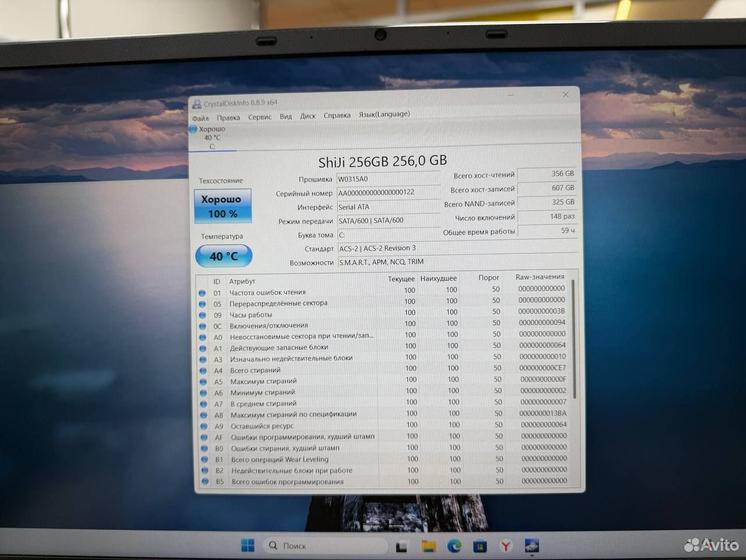Click the Raw-значения column header

[540, 276]
